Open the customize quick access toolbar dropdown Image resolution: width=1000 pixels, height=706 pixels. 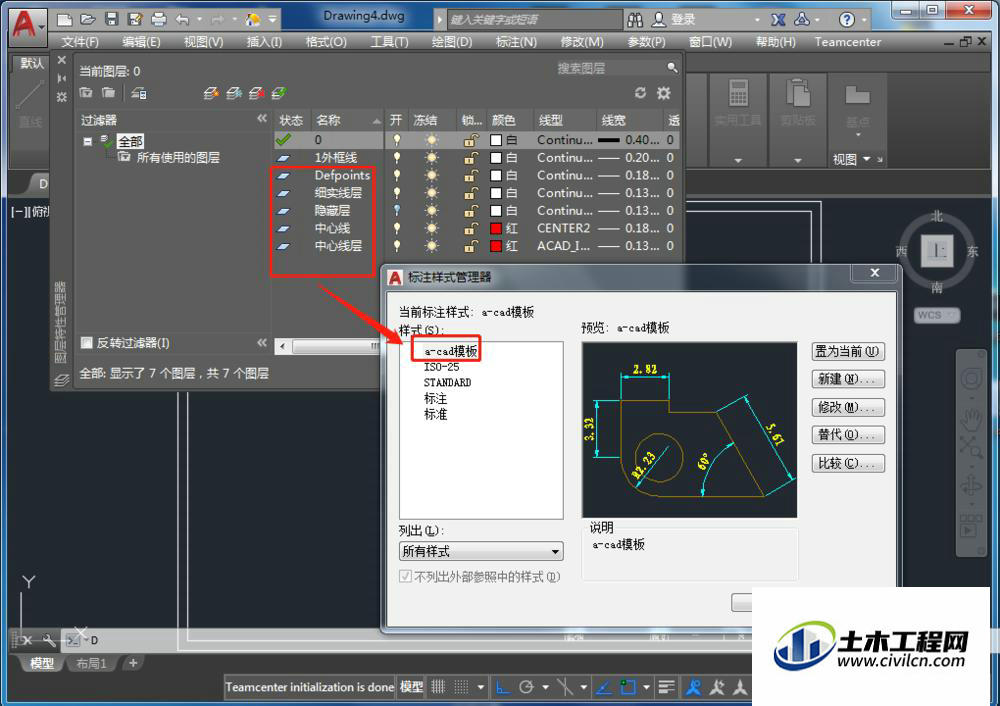click(272, 20)
